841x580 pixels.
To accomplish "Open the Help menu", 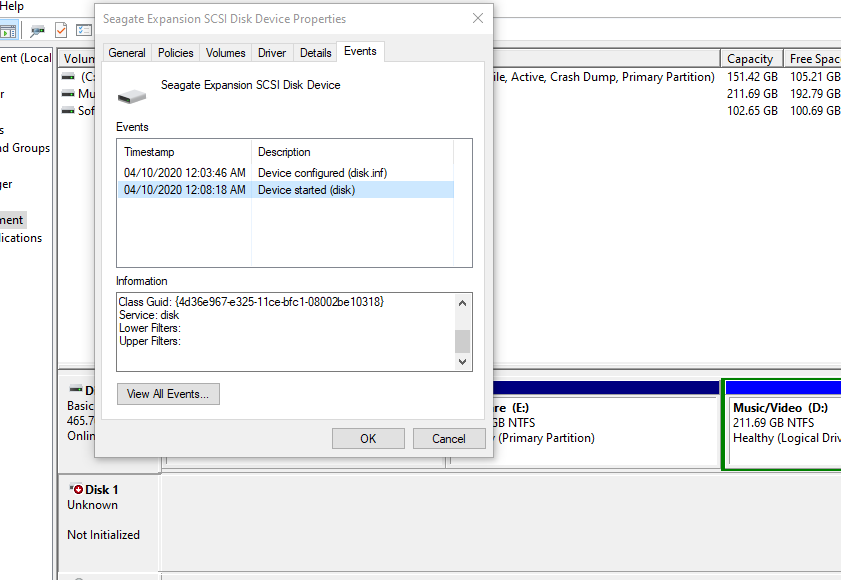I will pos(12,6).
